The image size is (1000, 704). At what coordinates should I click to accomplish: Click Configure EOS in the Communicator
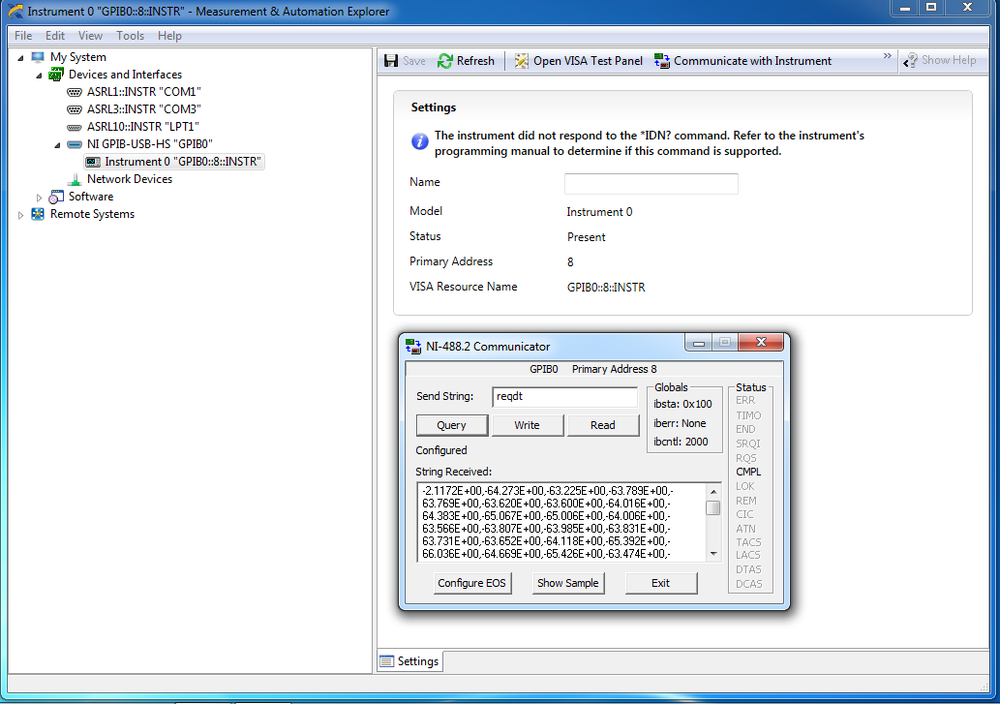coord(471,583)
